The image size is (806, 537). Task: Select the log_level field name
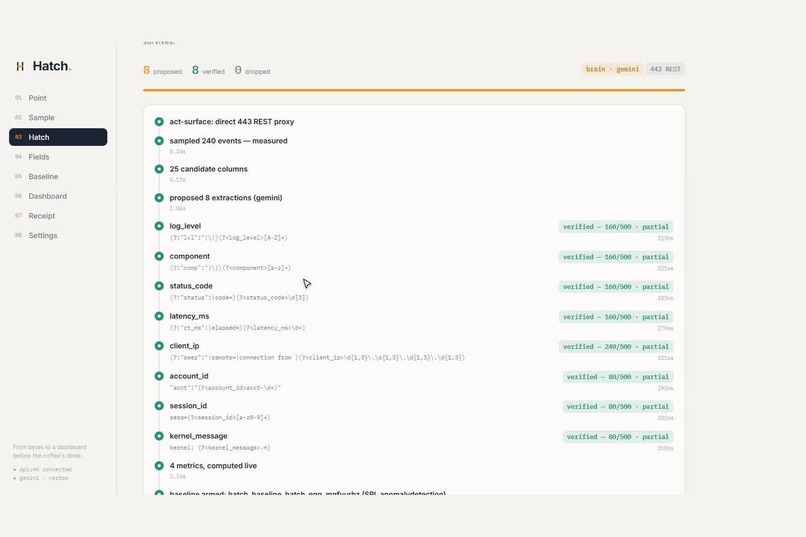[185, 226]
